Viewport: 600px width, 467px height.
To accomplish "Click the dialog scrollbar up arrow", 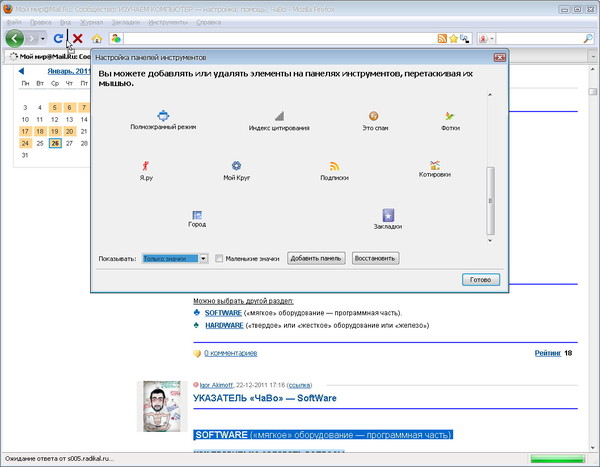I will coord(490,94).
